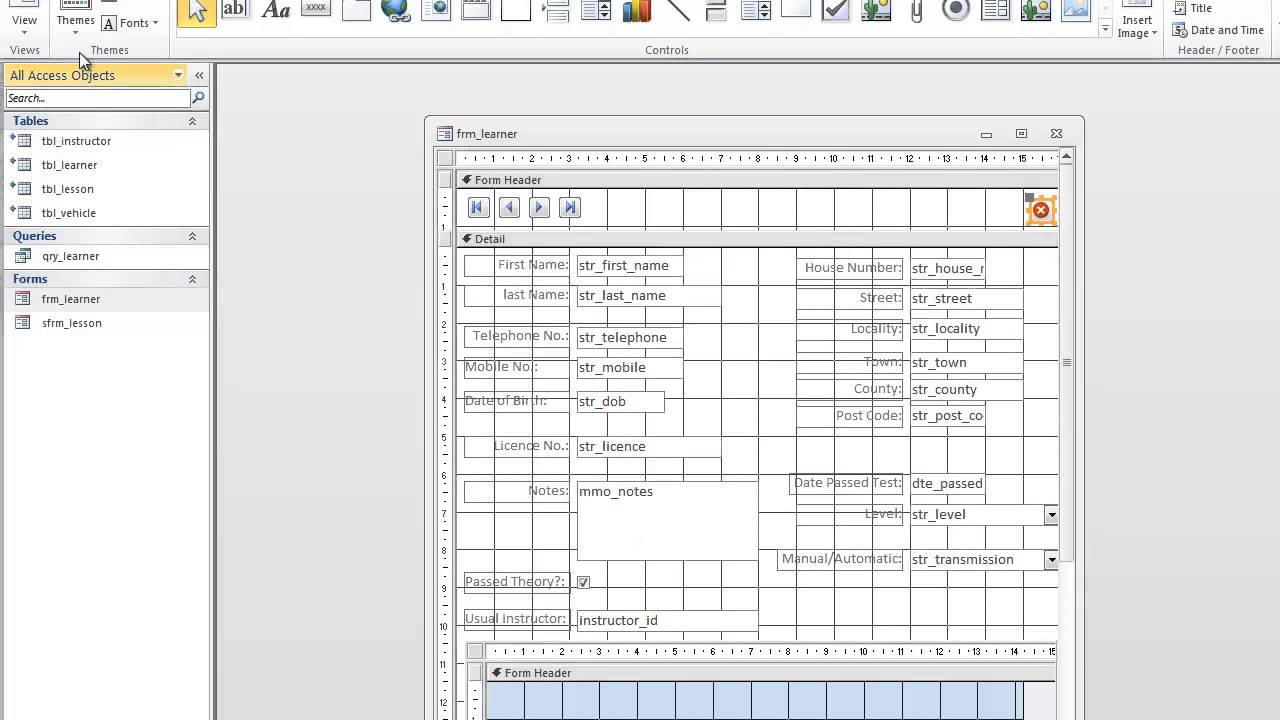
Task: Select the Check Box control tool
Action: pyautogui.click(x=836, y=10)
